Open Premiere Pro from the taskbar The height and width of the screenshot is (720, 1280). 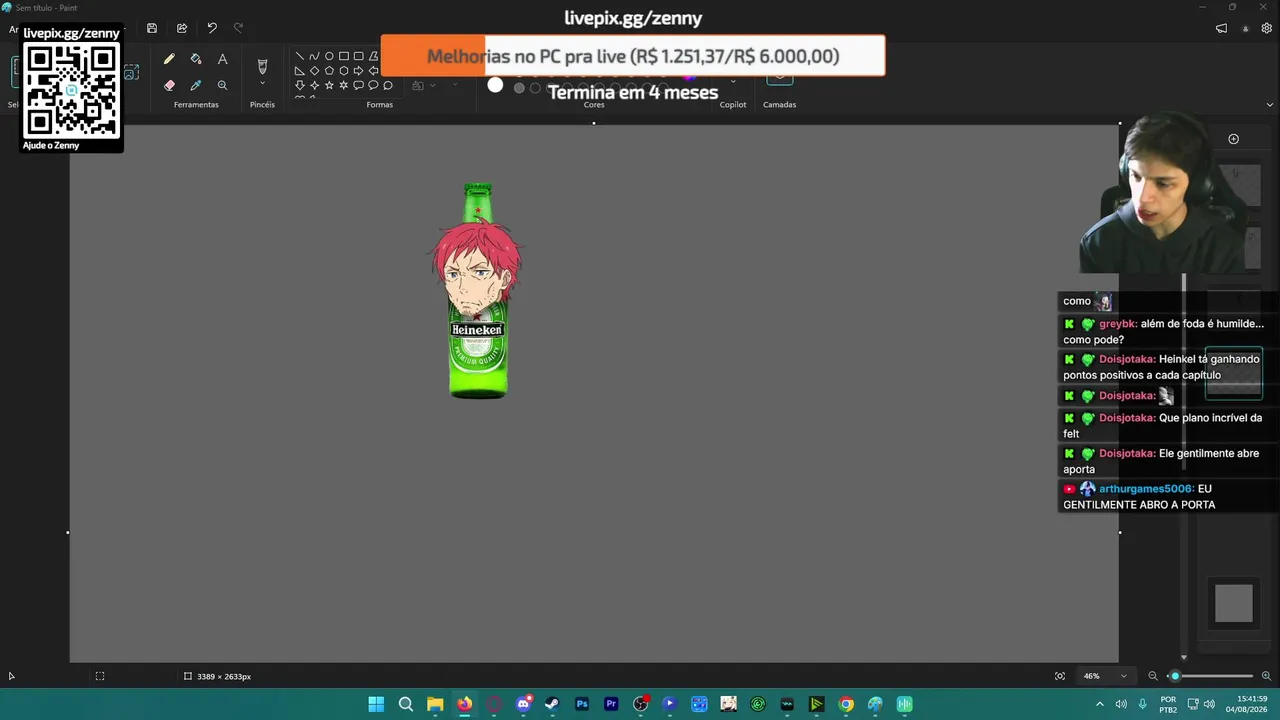click(x=611, y=704)
